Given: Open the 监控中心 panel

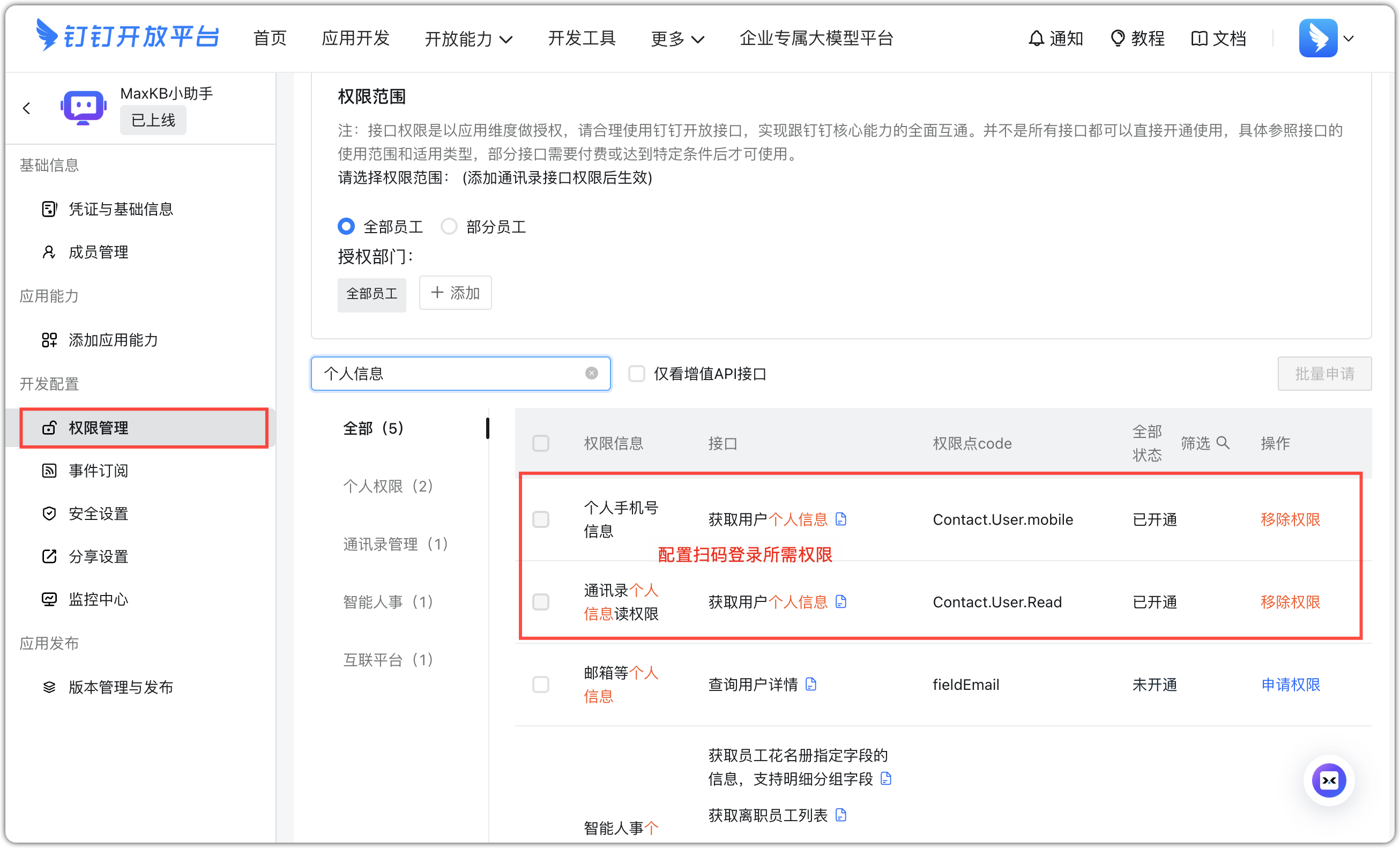Looking at the screenshot, I should click(x=98, y=599).
